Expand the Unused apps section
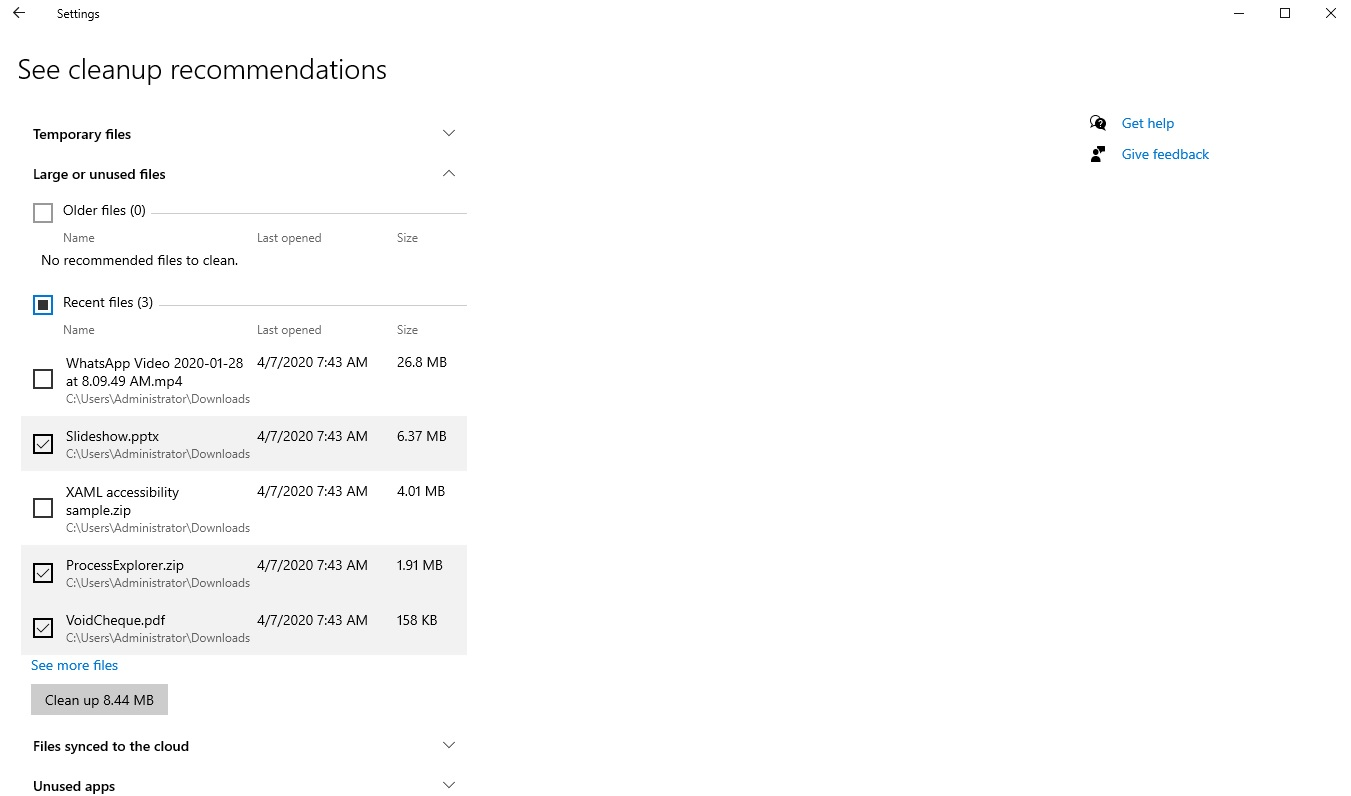This screenshot has height=796, width=1351. (x=449, y=785)
